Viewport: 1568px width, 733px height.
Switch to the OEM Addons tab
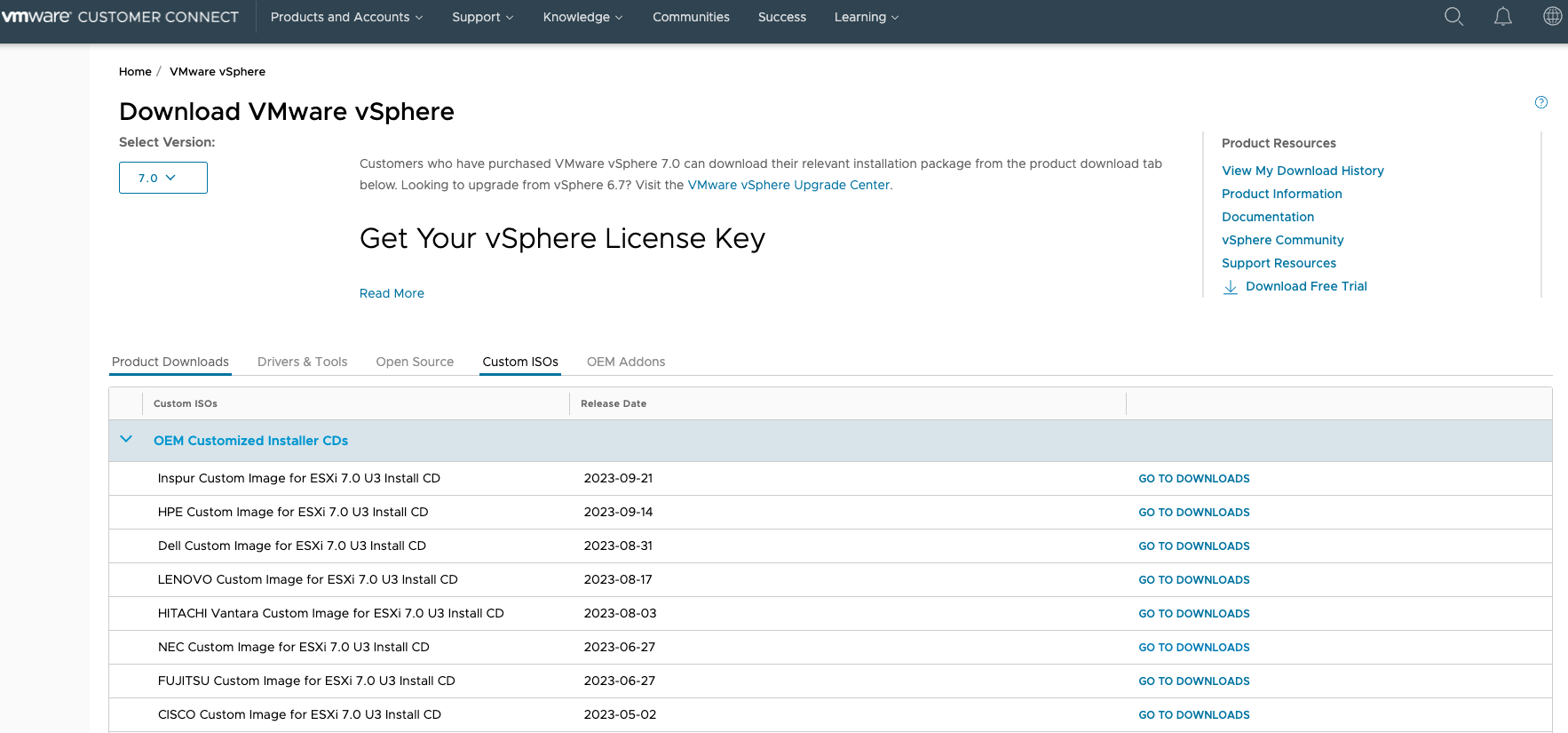[626, 362]
